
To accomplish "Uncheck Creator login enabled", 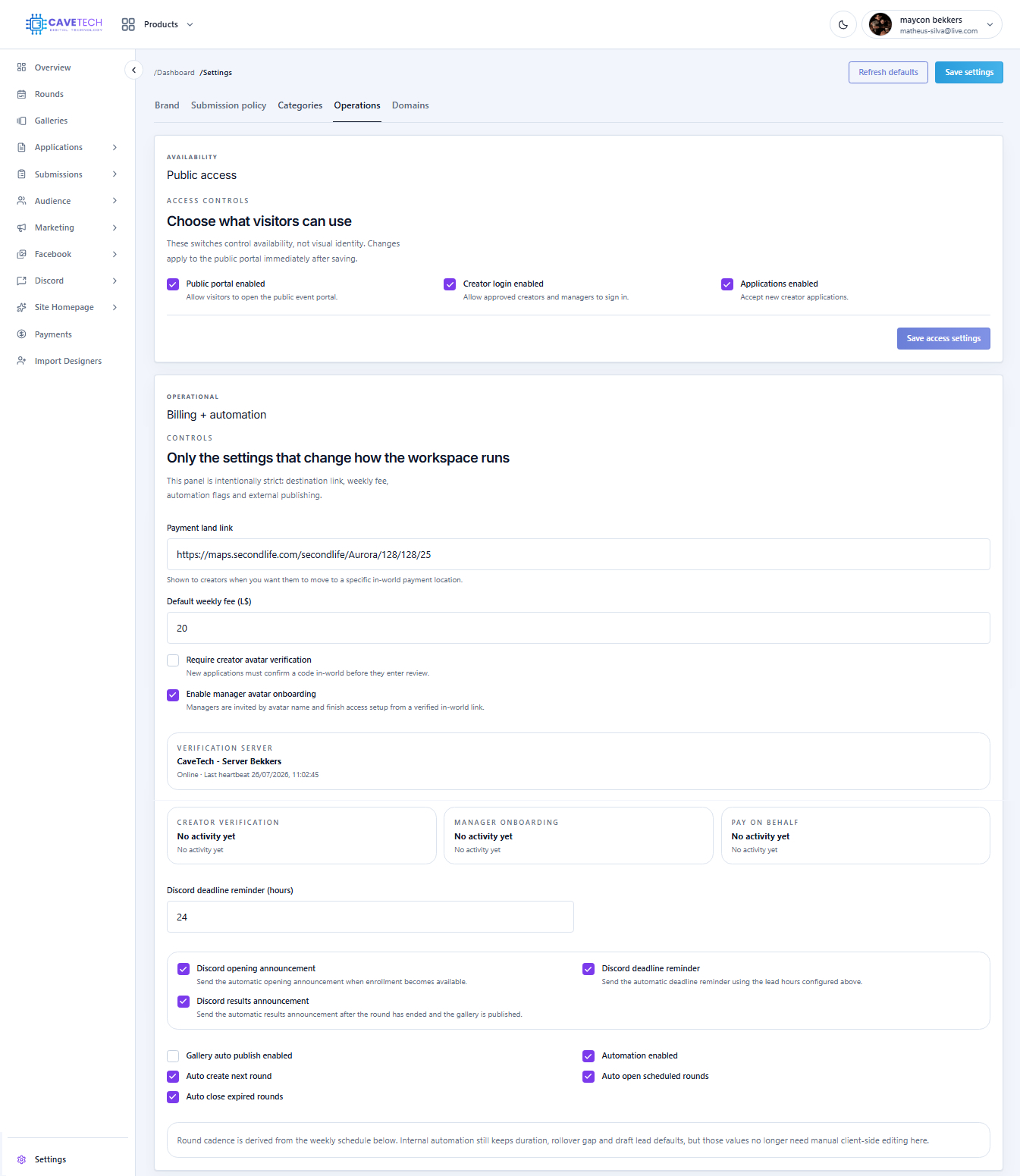I will pos(450,284).
